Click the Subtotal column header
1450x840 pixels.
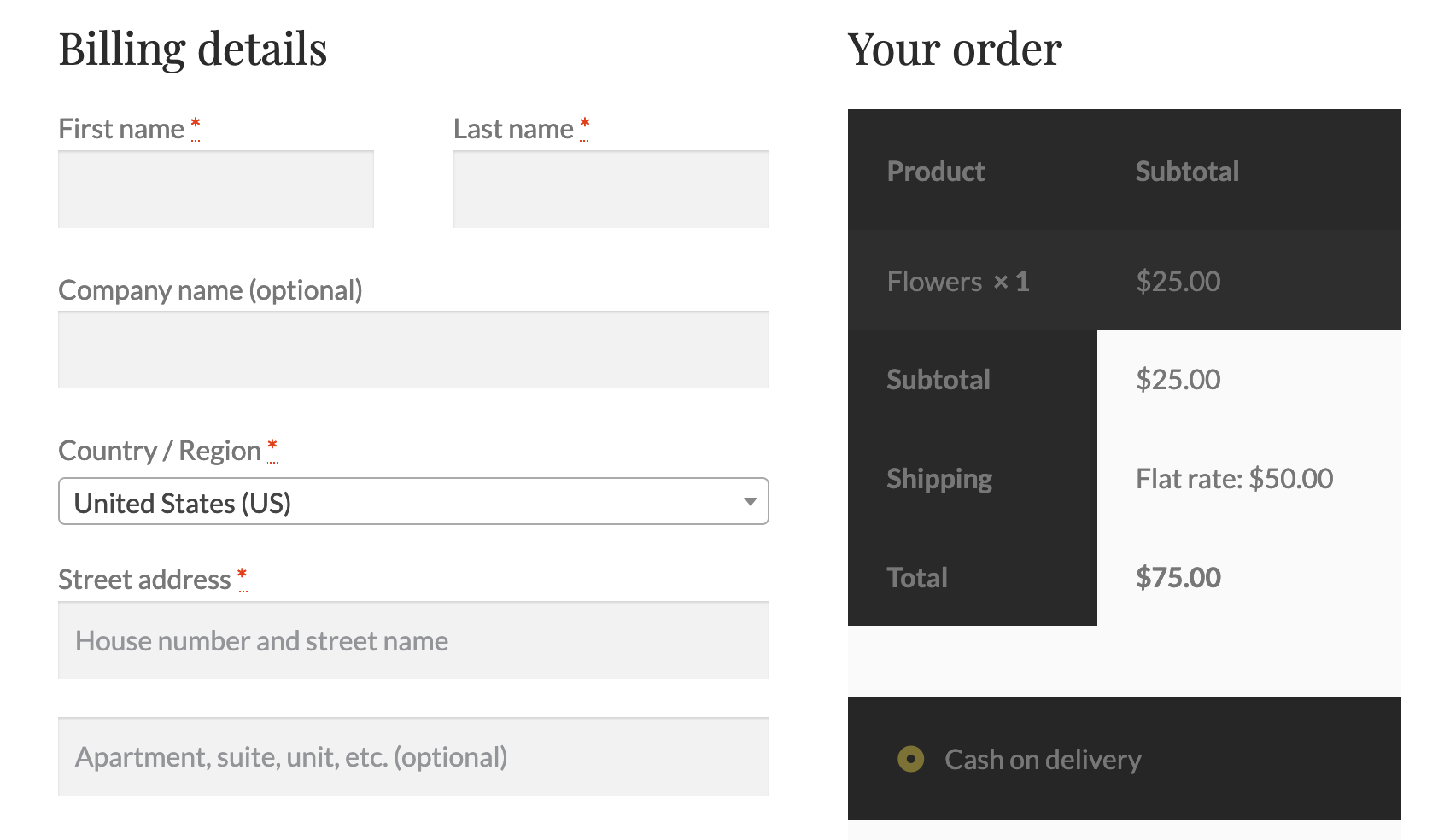tap(1187, 172)
